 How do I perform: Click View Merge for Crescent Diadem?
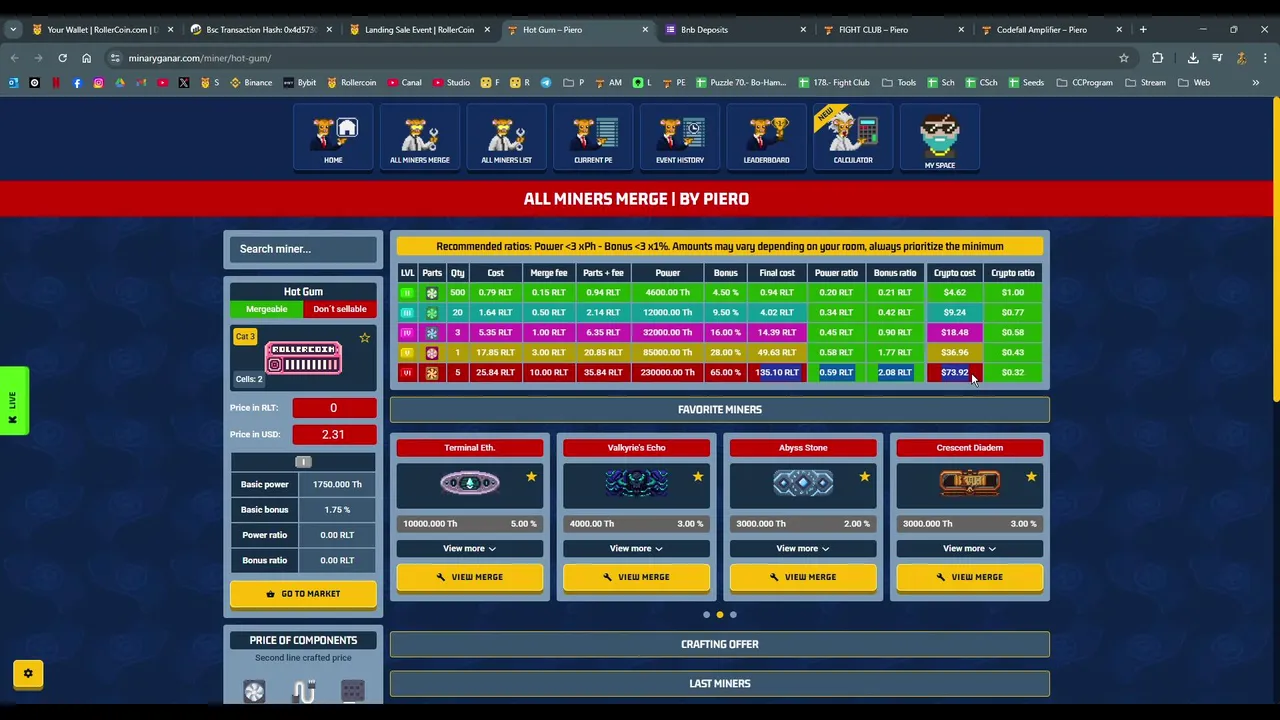[970, 577]
